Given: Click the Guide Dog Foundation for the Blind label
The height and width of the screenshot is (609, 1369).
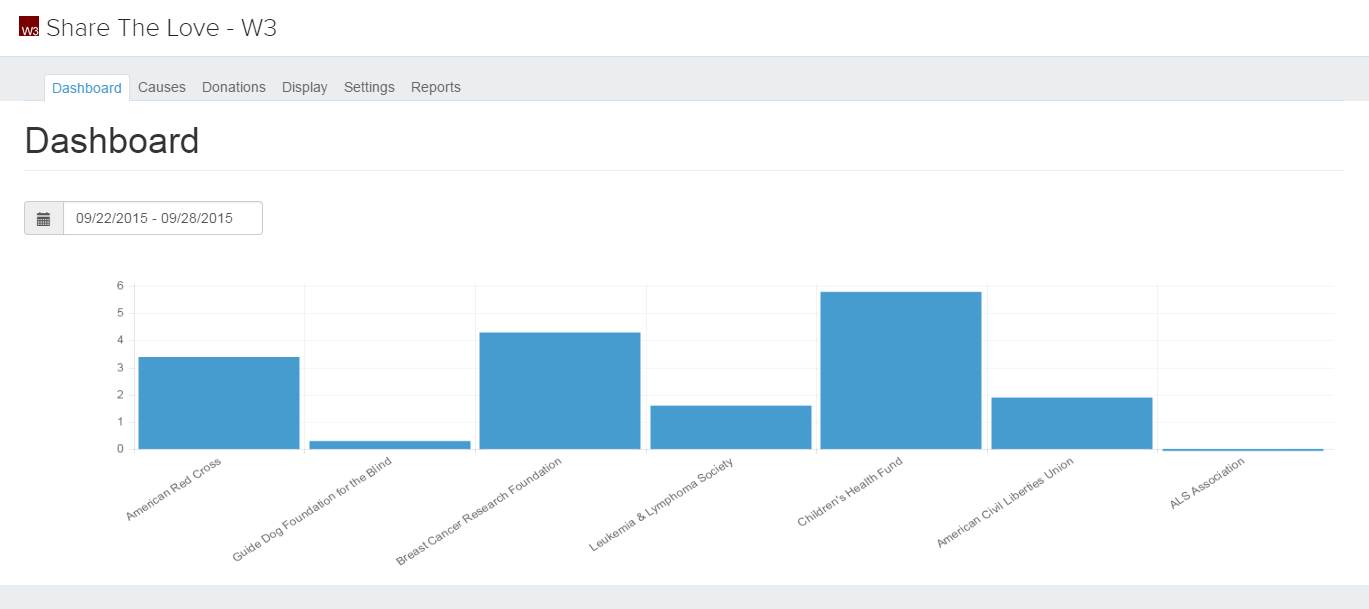Looking at the screenshot, I should (x=312, y=509).
